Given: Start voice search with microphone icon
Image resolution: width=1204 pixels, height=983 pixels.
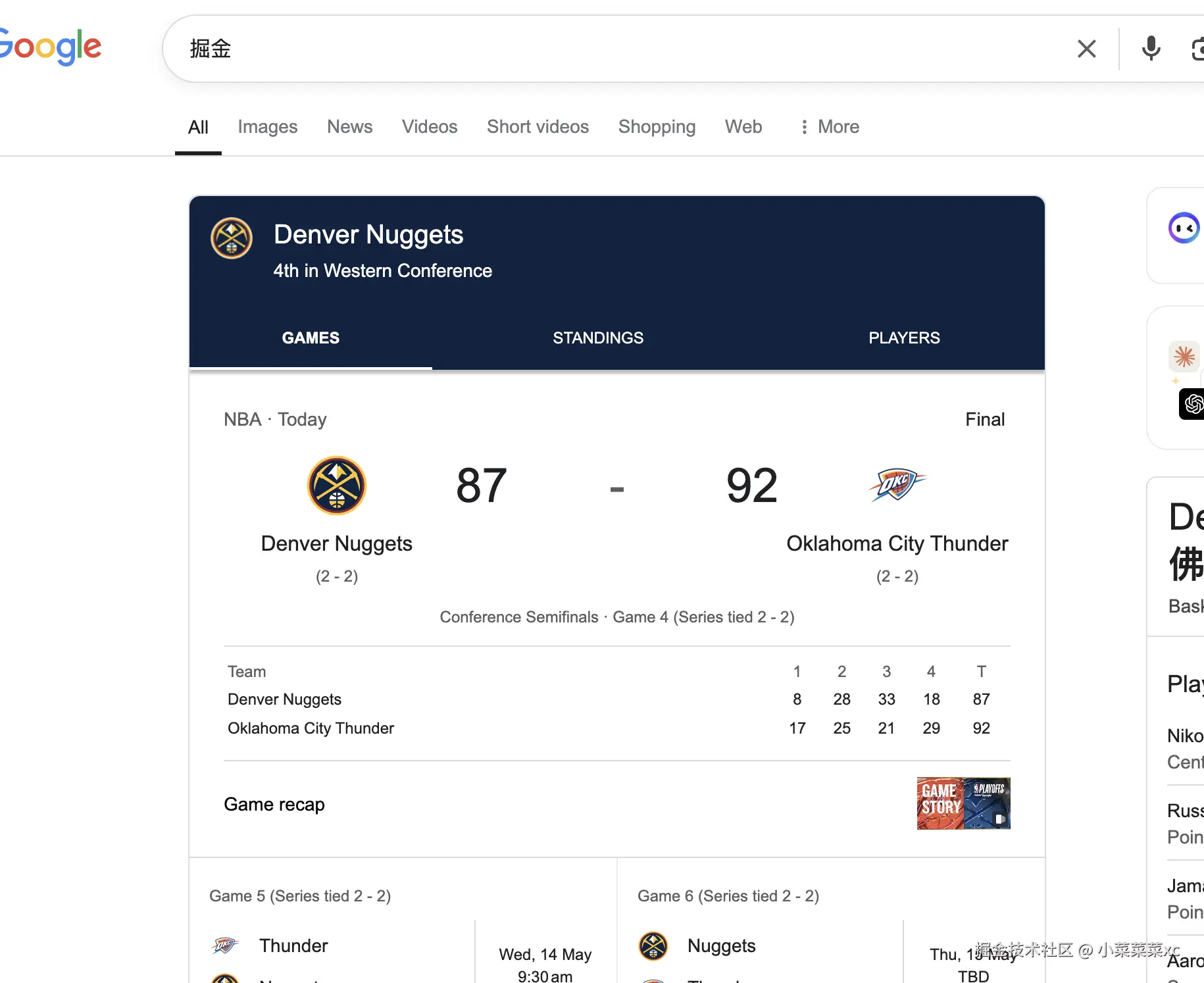Looking at the screenshot, I should (1151, 49).
